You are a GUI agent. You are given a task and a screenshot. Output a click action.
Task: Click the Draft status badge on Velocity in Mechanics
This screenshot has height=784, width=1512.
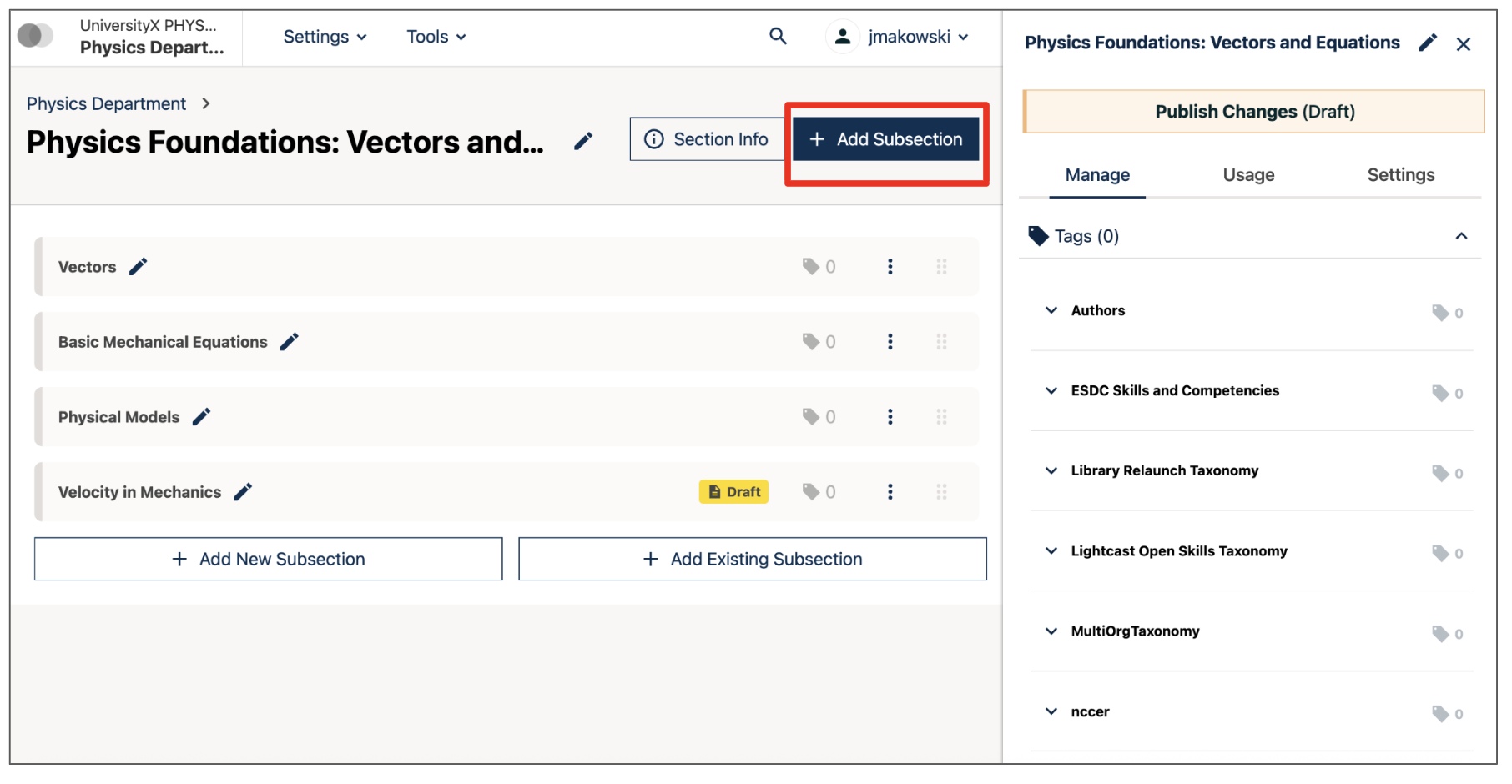coord(733,491)
